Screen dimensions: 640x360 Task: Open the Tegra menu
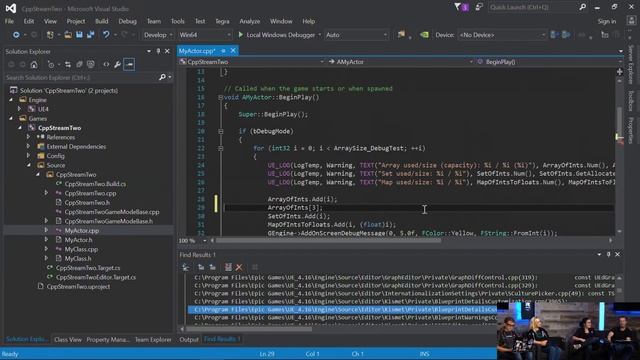222,21
